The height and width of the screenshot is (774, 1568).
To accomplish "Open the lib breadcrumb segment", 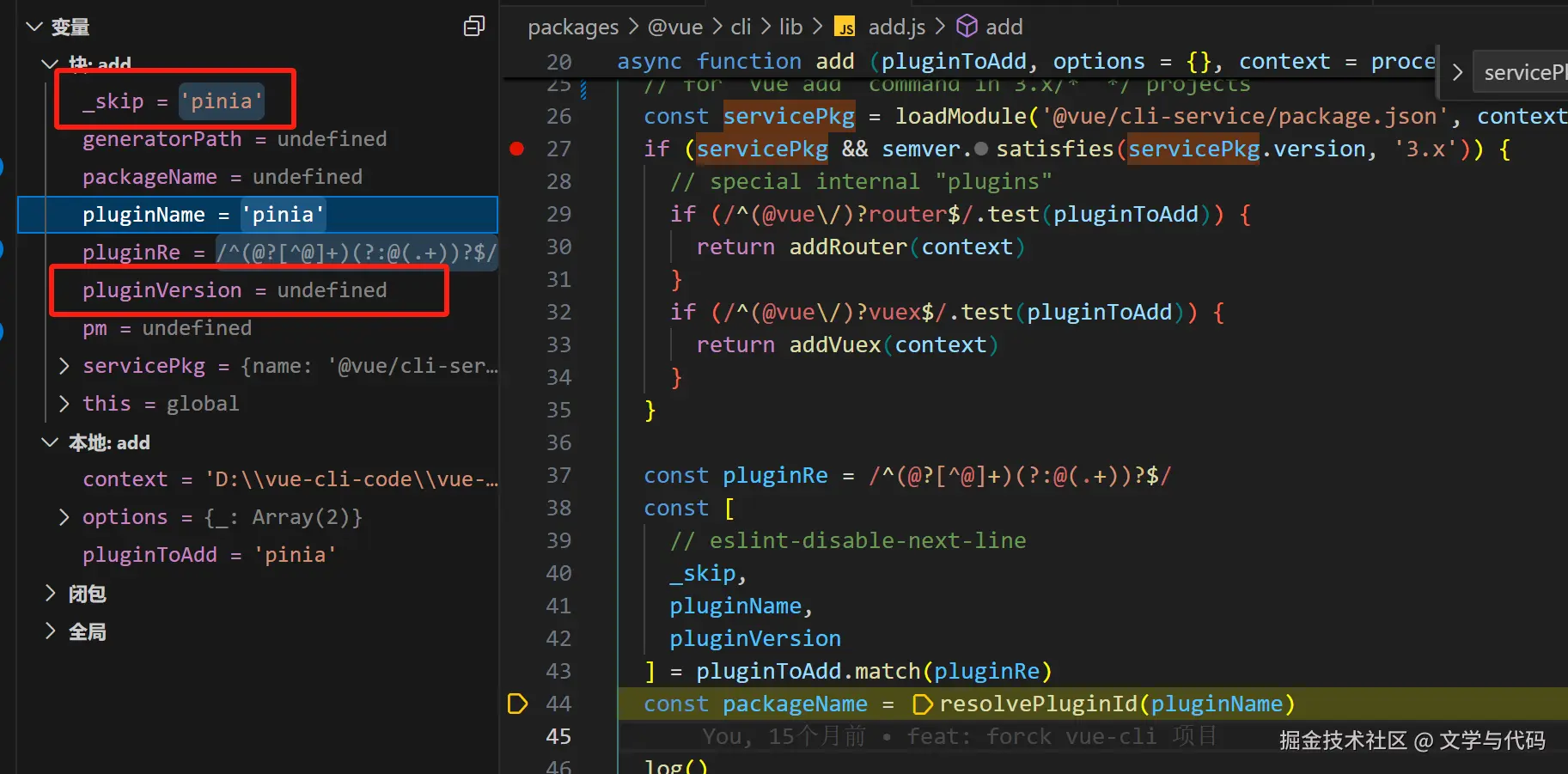I will pos(790,27).
